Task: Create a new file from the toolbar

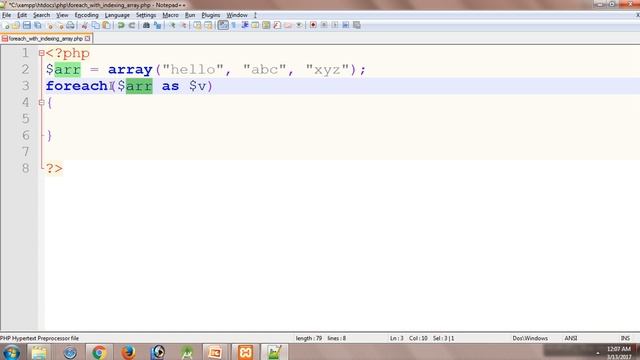Action: click(6, 25)
